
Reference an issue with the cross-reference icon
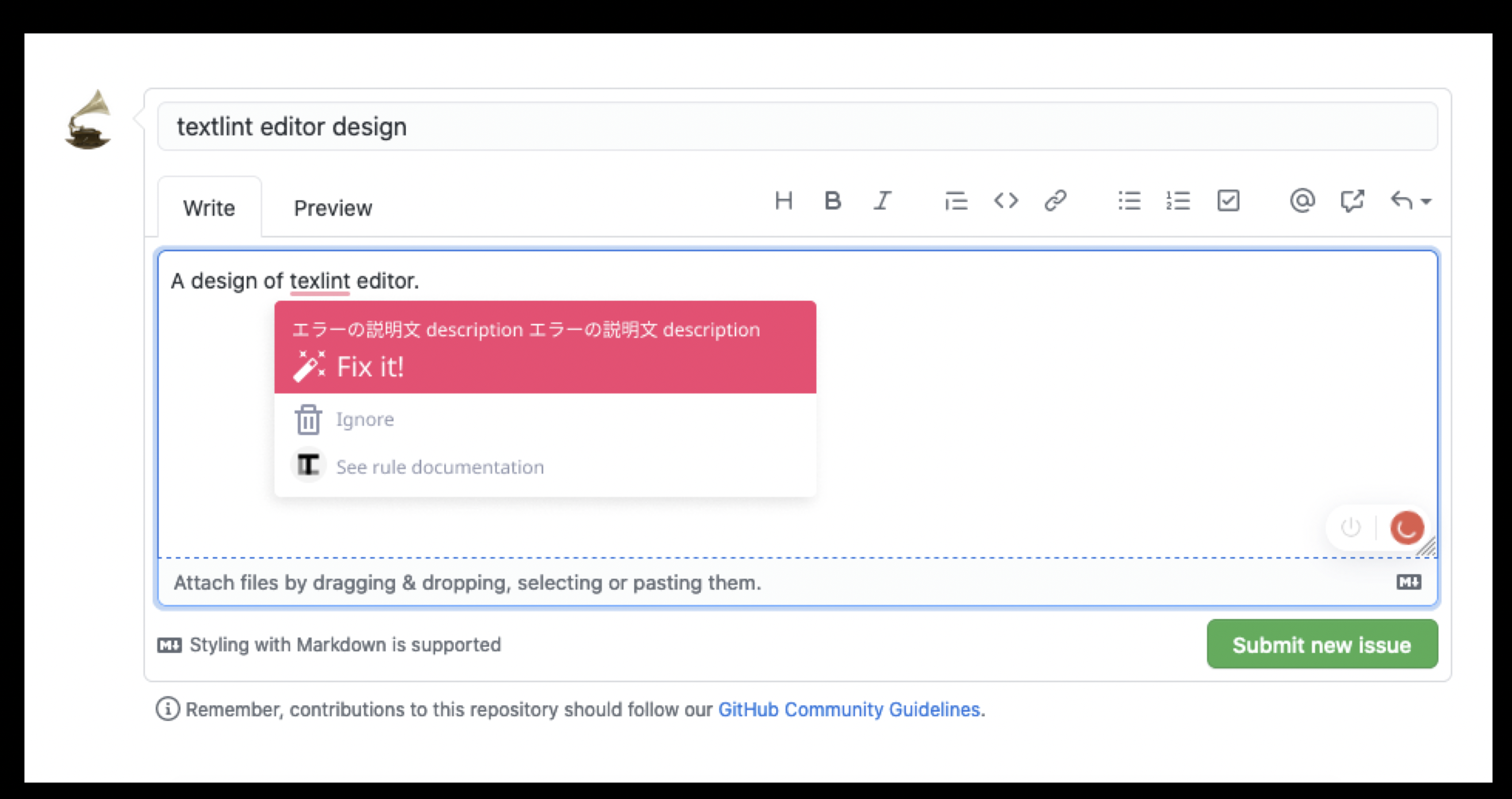(x=1353, y=201)
